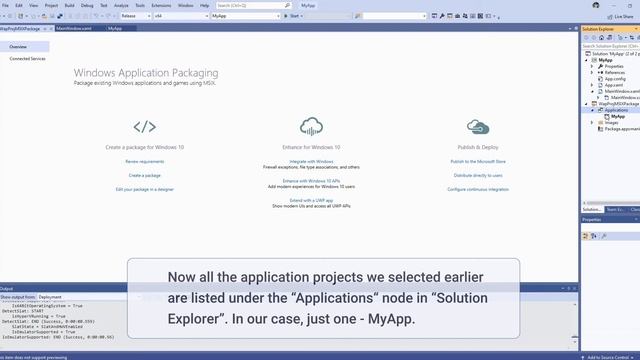
Task: Click the Enhance for Windows 10 cloud icon
Action: coord(311,127)
